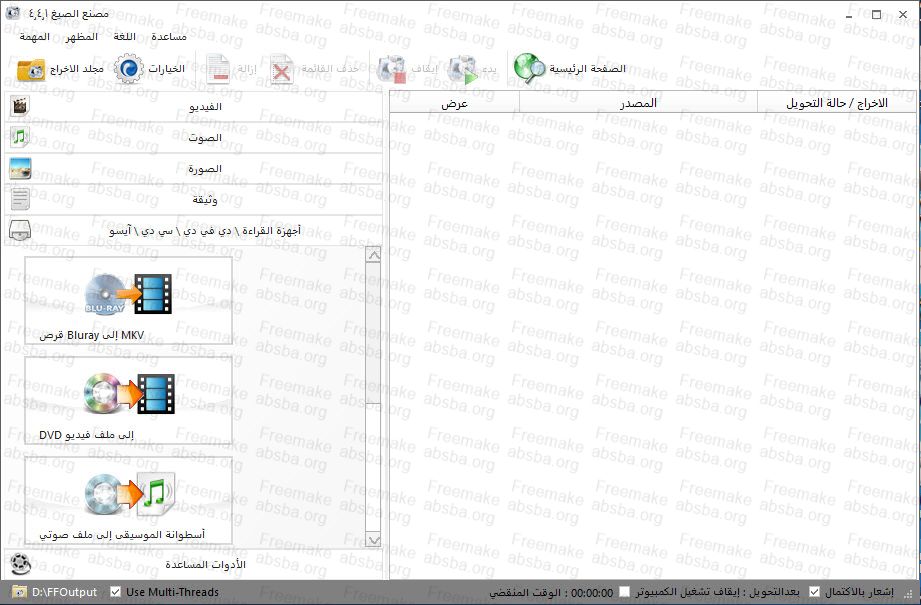
Task: Click the video clapperboard icon
Action: [x=20, y=106]
